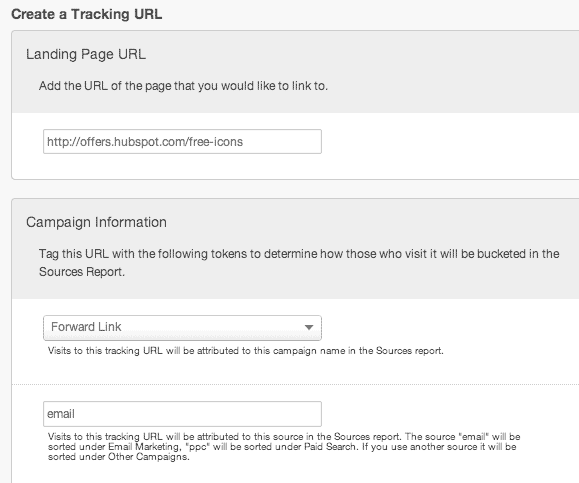Click the gray header of the Landing Page URL panel

[x=295, y=72]
